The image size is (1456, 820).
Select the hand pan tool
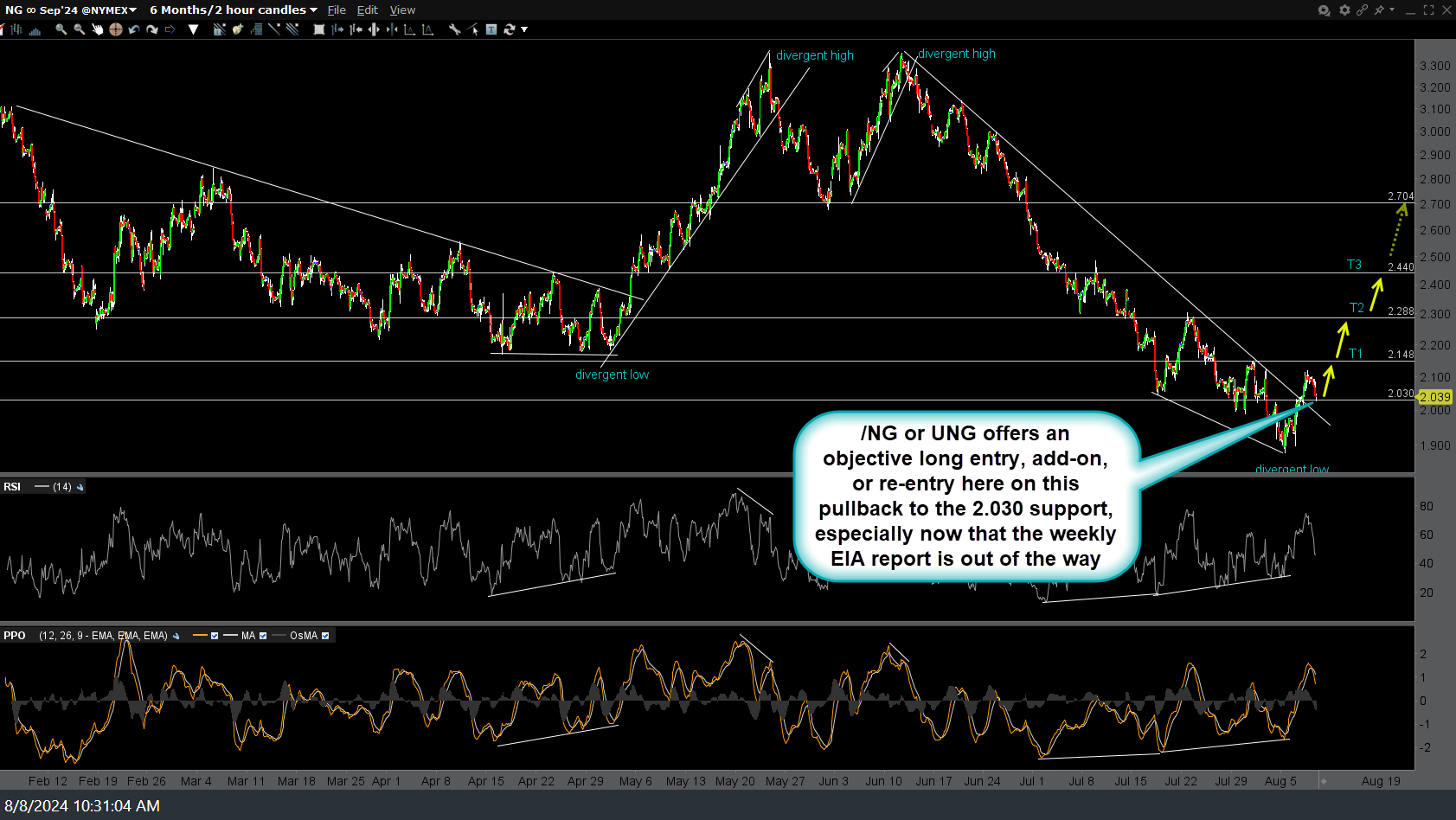pos(97,29)
